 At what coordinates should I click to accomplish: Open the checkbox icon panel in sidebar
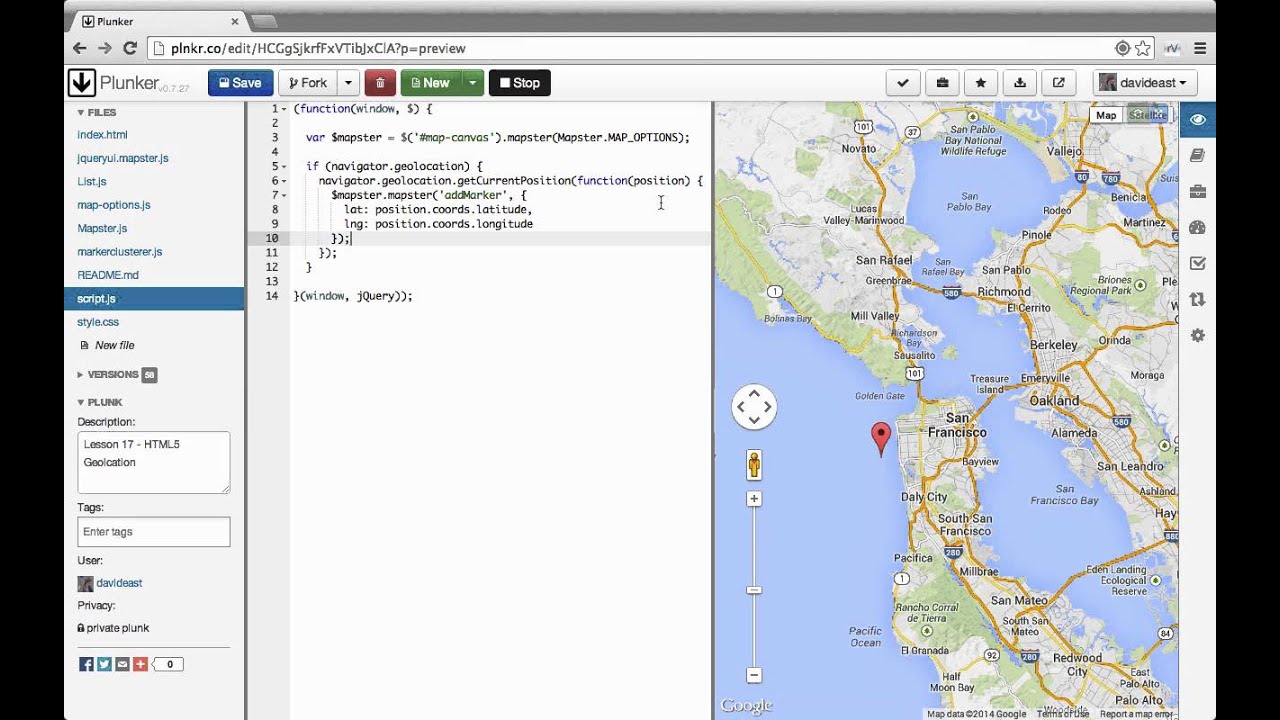point(1198,264)
